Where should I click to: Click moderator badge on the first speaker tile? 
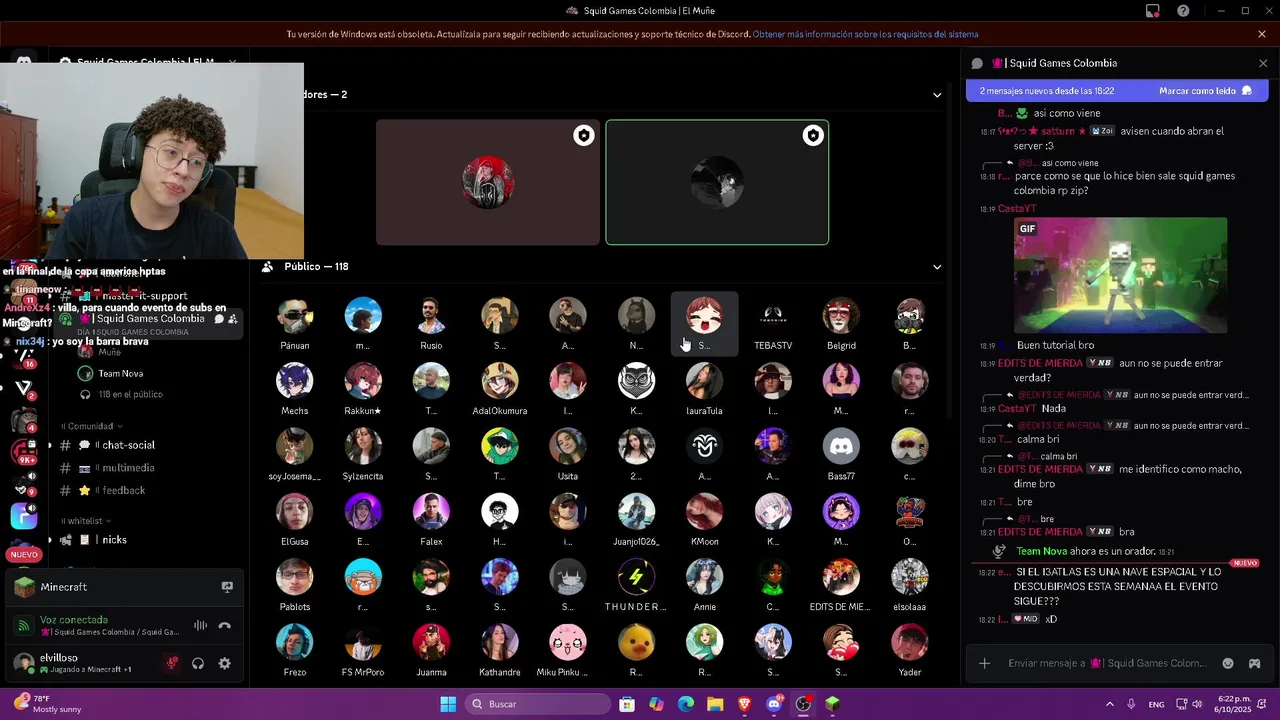(584, 135)
